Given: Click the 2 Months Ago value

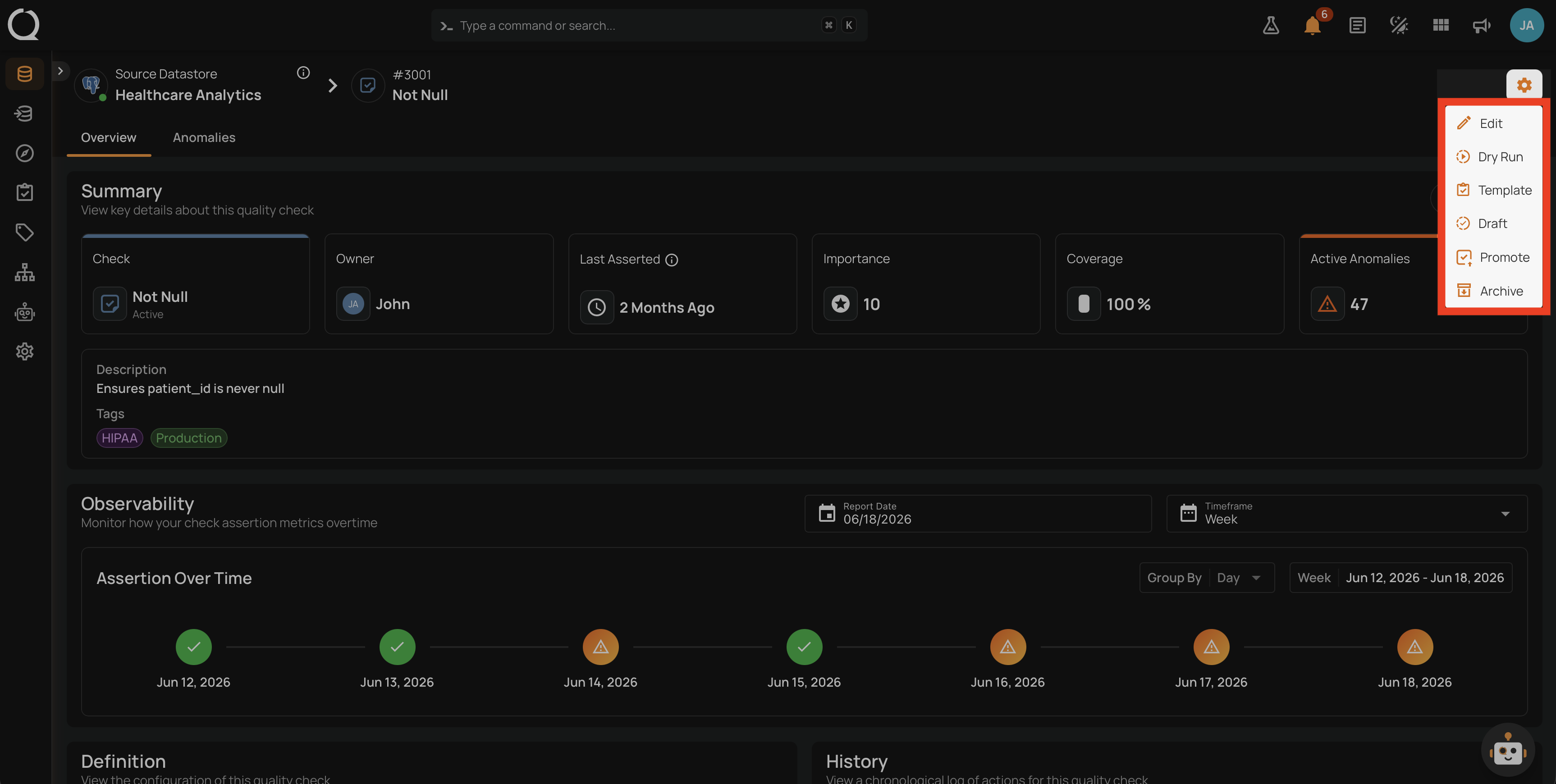Looking at the screenshot, I should (x=667, y=307).
